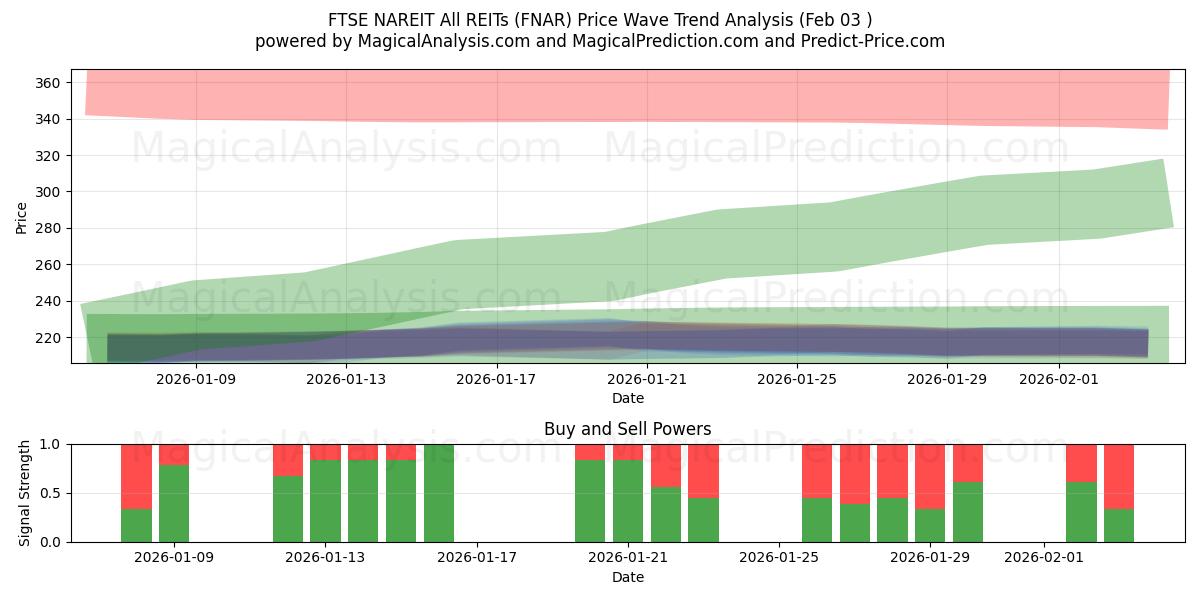Image resolution: width=1200 pixels, height=600 pixels.
Task: Click the 2026-01-09 date tick label
Action: click(x=196, y=380)
